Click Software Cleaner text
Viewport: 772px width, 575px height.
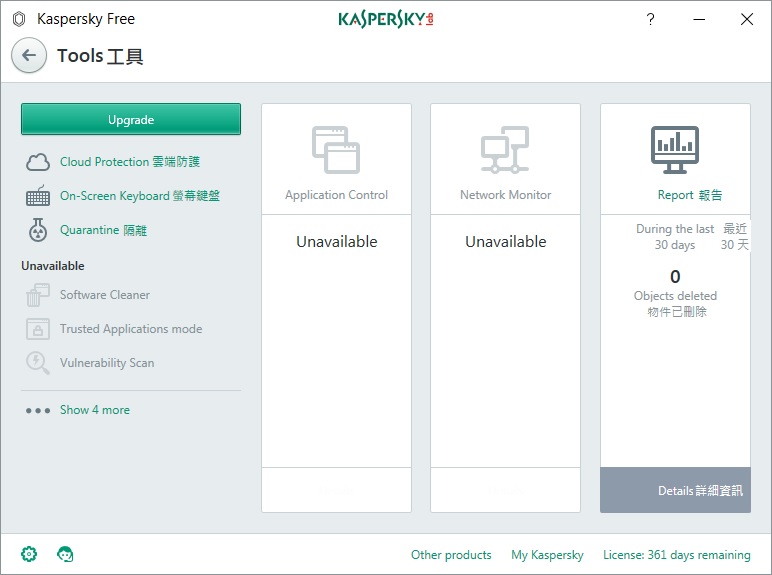pyautogui.click(x=105, y=295)
